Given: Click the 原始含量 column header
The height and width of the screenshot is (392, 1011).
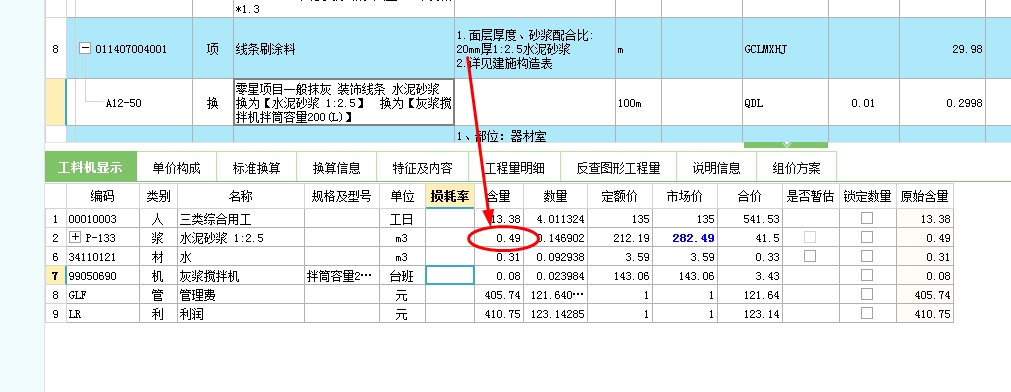Looking at the screenshot, I should coord(925,196).
